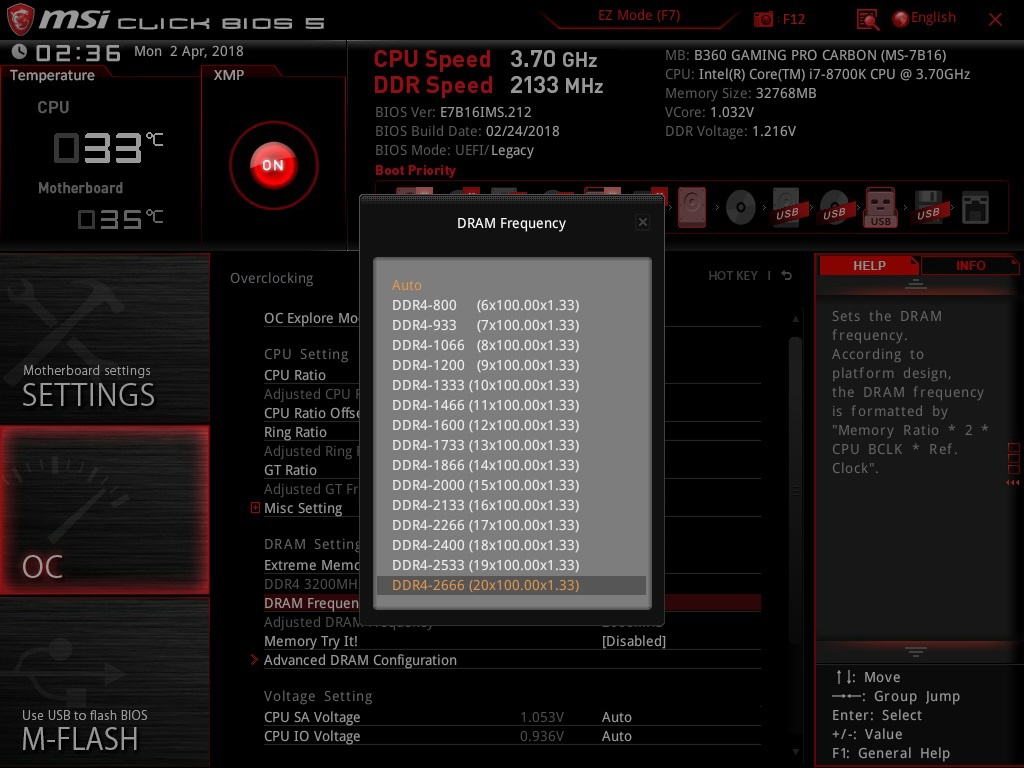Expand Advanced DRAM Configuration arrow
1024x768 pixels.
pos(254,660)
